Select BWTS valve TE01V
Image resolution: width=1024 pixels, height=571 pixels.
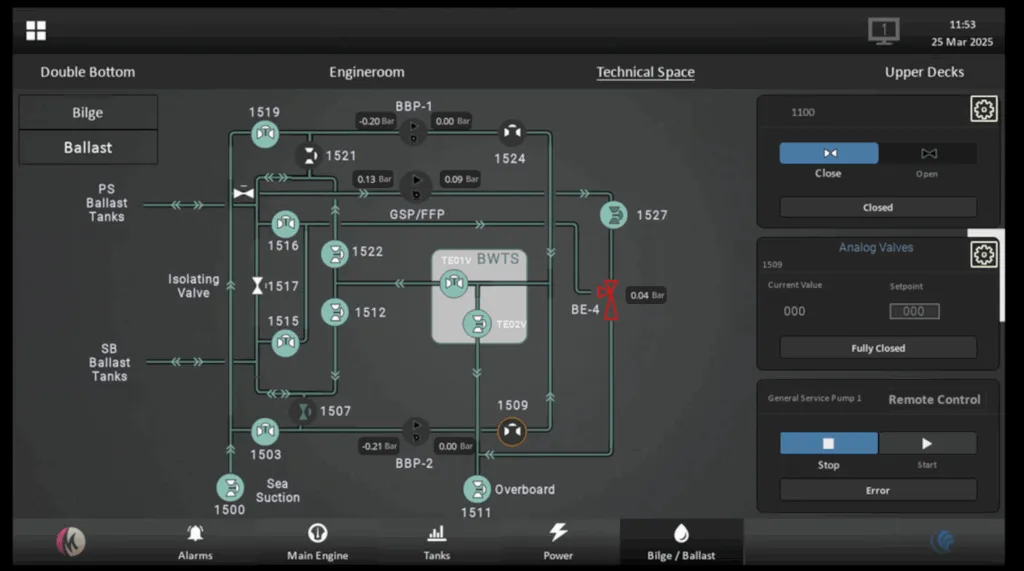pyautogui.click(x=454, y=283)
